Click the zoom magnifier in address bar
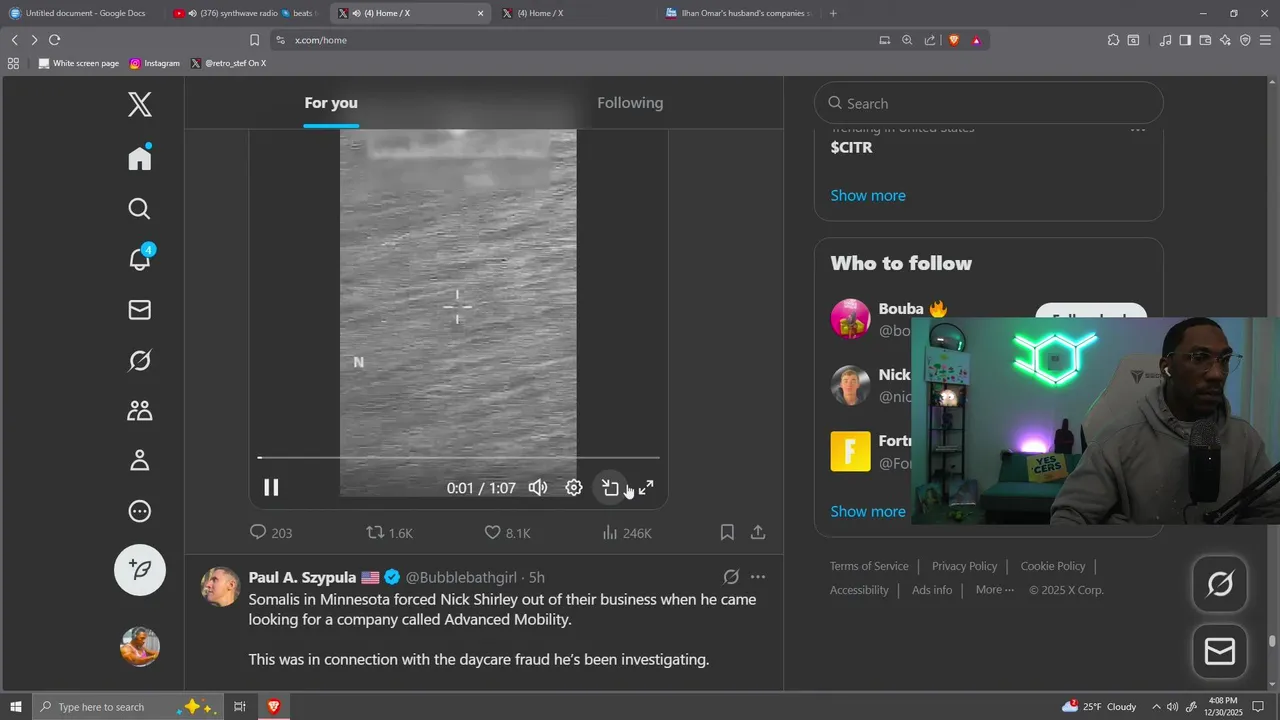 tap(907, 40)
